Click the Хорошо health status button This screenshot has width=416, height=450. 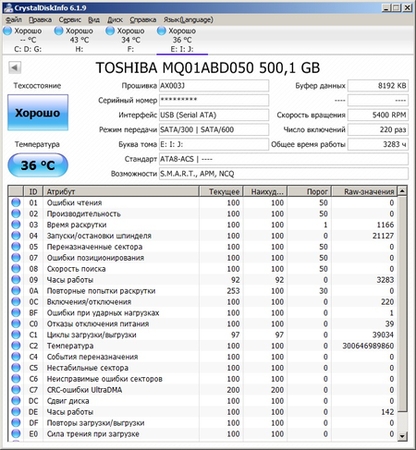tap(38, 113)
